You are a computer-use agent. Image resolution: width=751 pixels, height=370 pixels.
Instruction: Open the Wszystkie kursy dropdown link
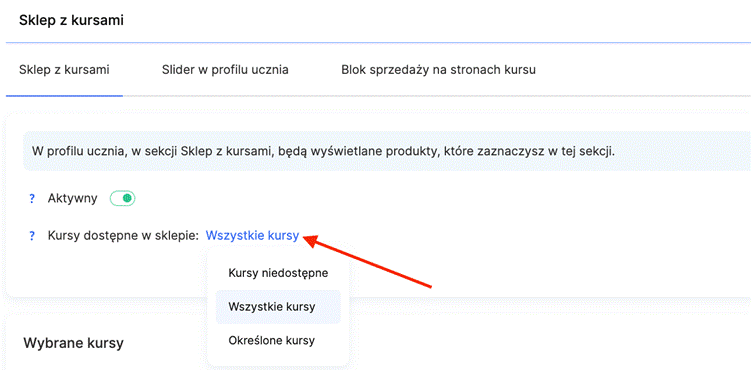click(x=252, y=235)
